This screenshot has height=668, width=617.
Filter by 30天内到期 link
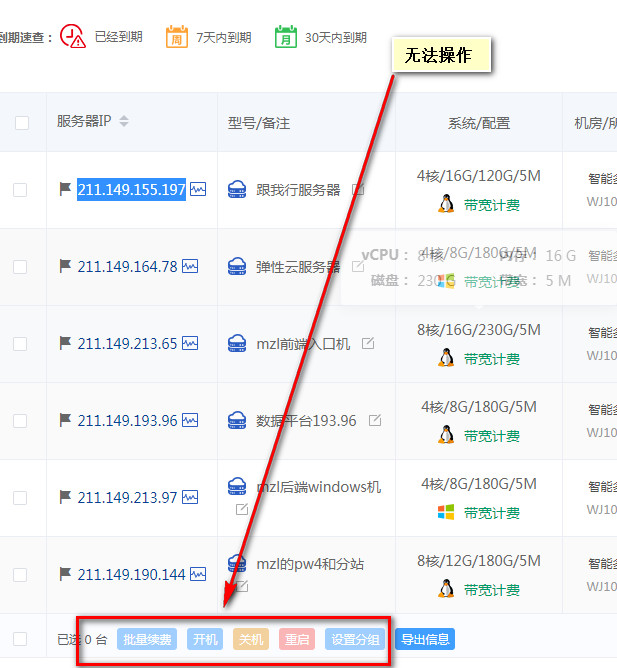336,37
